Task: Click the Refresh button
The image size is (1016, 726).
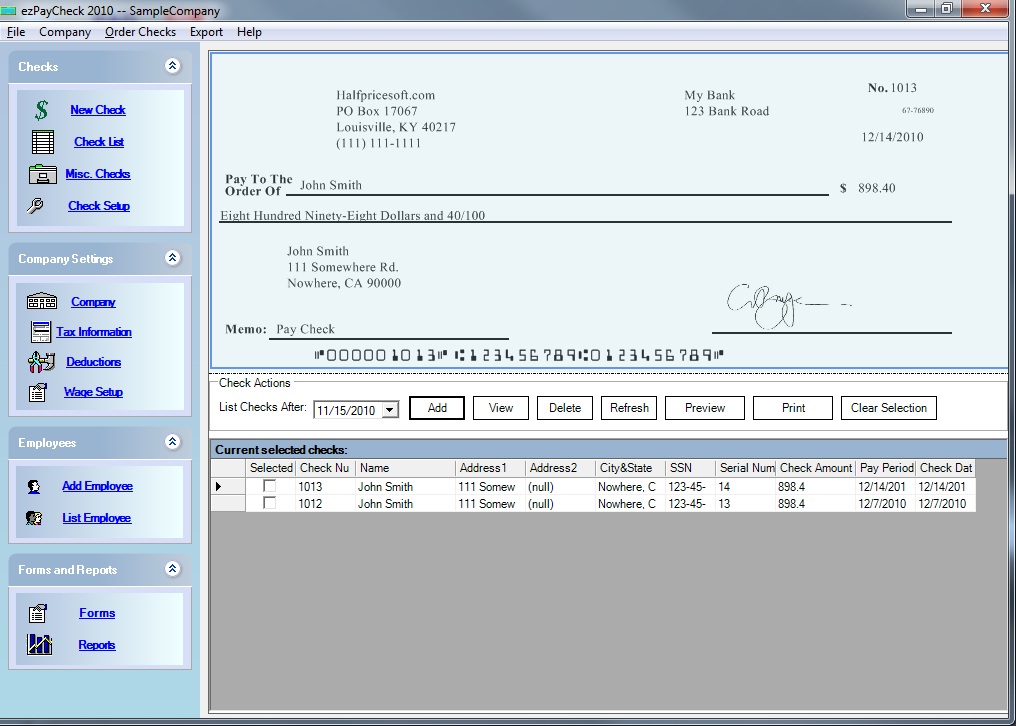Action: [x=629, y=408]
